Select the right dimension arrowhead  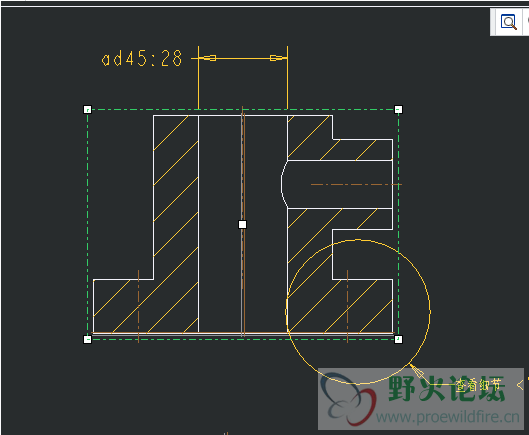click(x=278, y=58)
